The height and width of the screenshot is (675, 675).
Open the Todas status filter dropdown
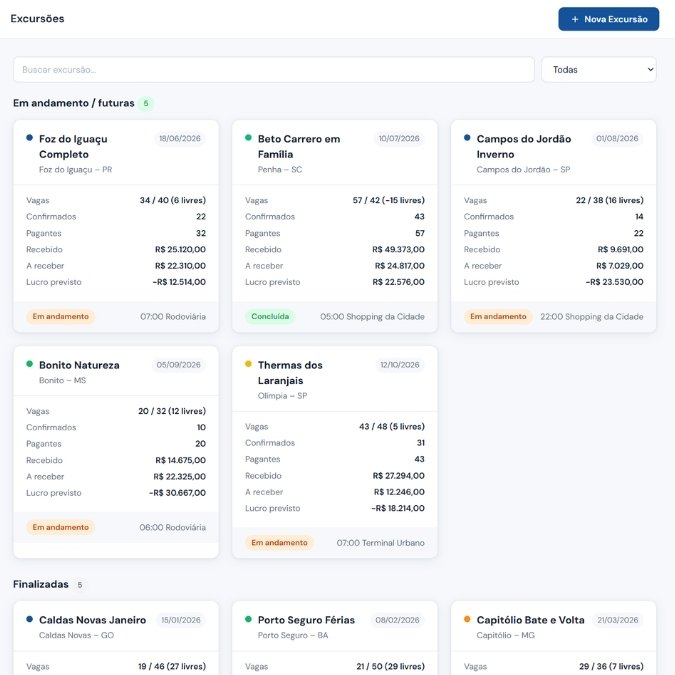pyautogui.click(x=599, y=70)
